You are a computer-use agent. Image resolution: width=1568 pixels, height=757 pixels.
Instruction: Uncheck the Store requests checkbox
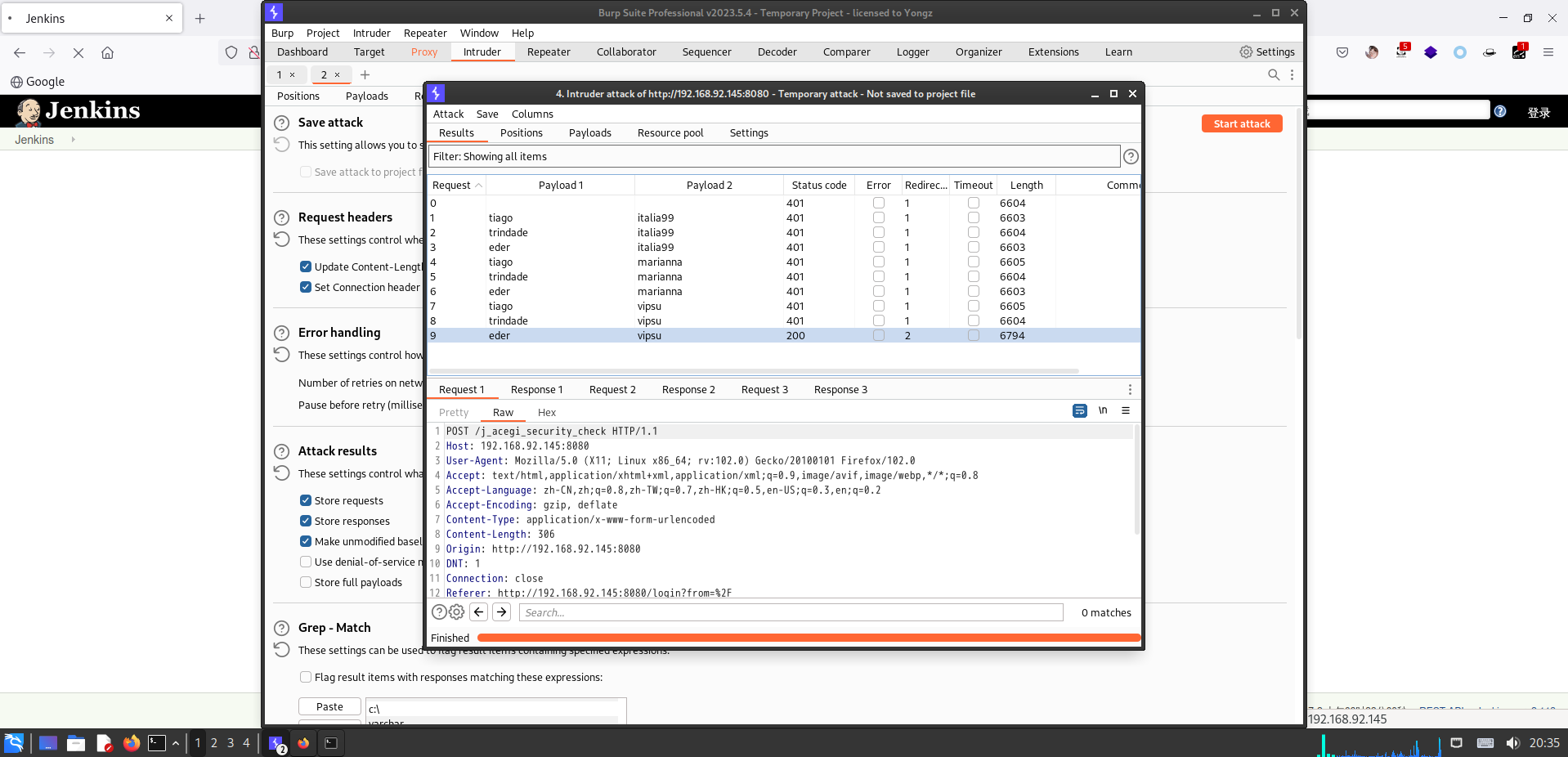(x=306, y=500)
